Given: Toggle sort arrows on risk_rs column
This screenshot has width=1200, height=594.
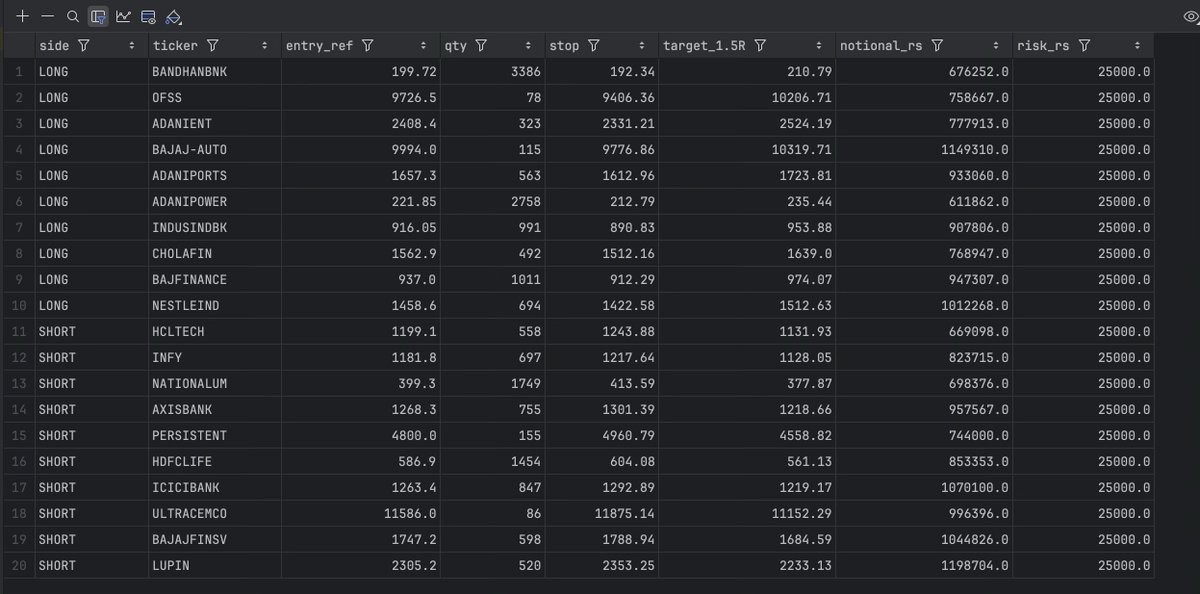Looking at the screenshot, I should (x=1138, y=46).
